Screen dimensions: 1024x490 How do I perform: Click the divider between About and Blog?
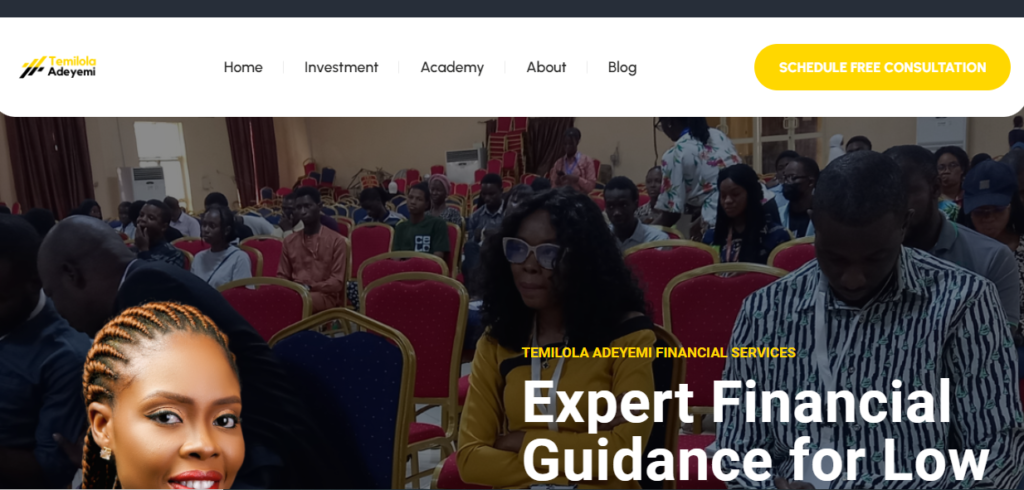[x=587, y=67]
